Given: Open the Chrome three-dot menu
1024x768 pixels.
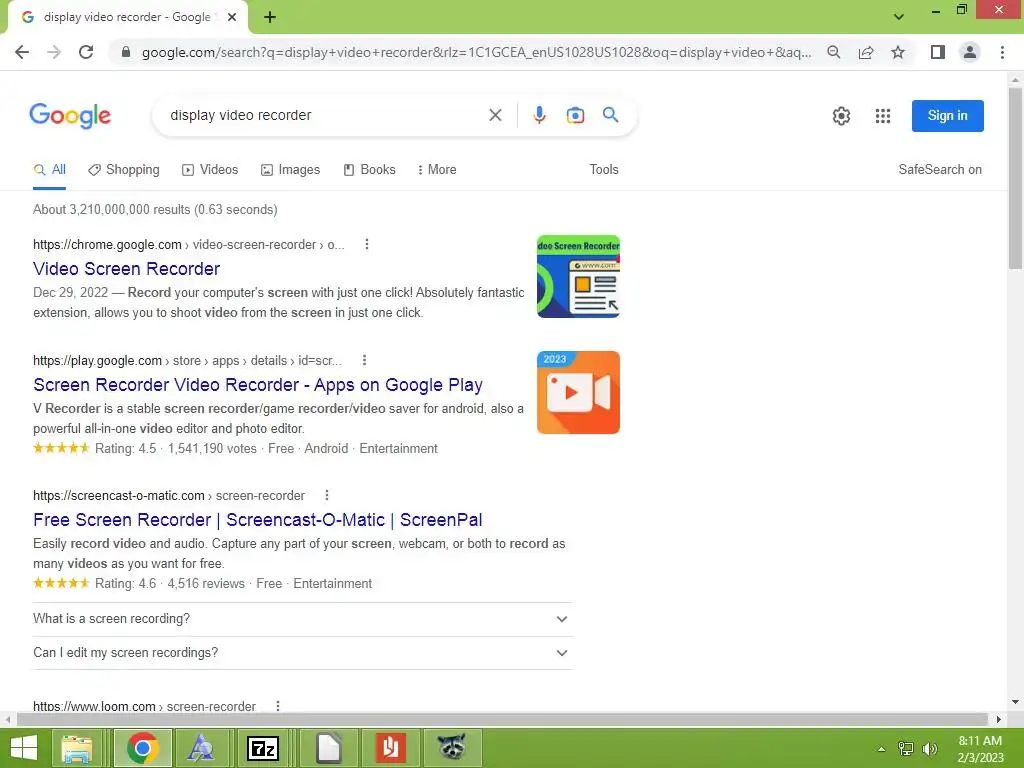Looking at the screenshot, I should pyautogui.click(x=1002, y=52).
